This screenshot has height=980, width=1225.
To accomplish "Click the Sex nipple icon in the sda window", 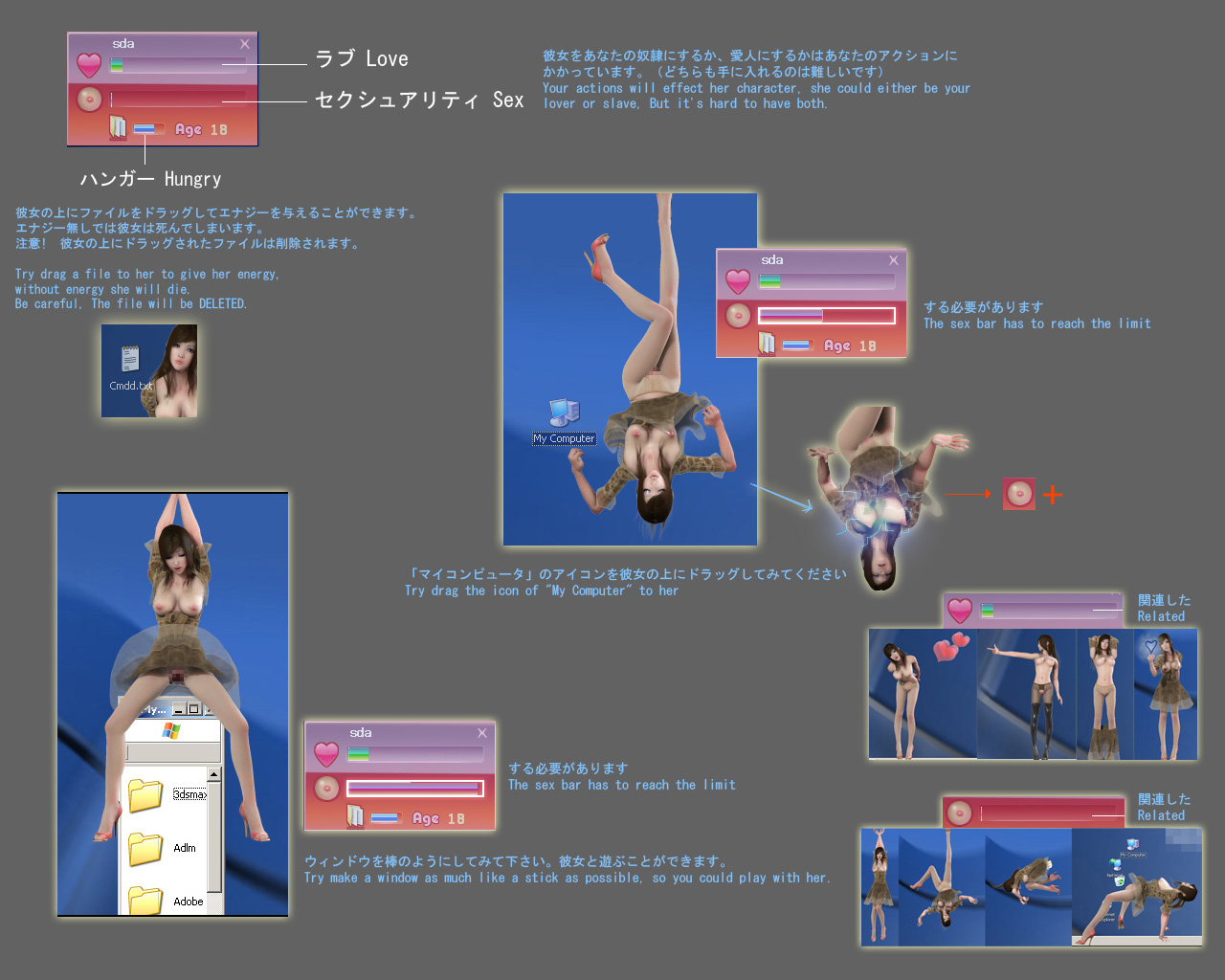I will (89, 99).
